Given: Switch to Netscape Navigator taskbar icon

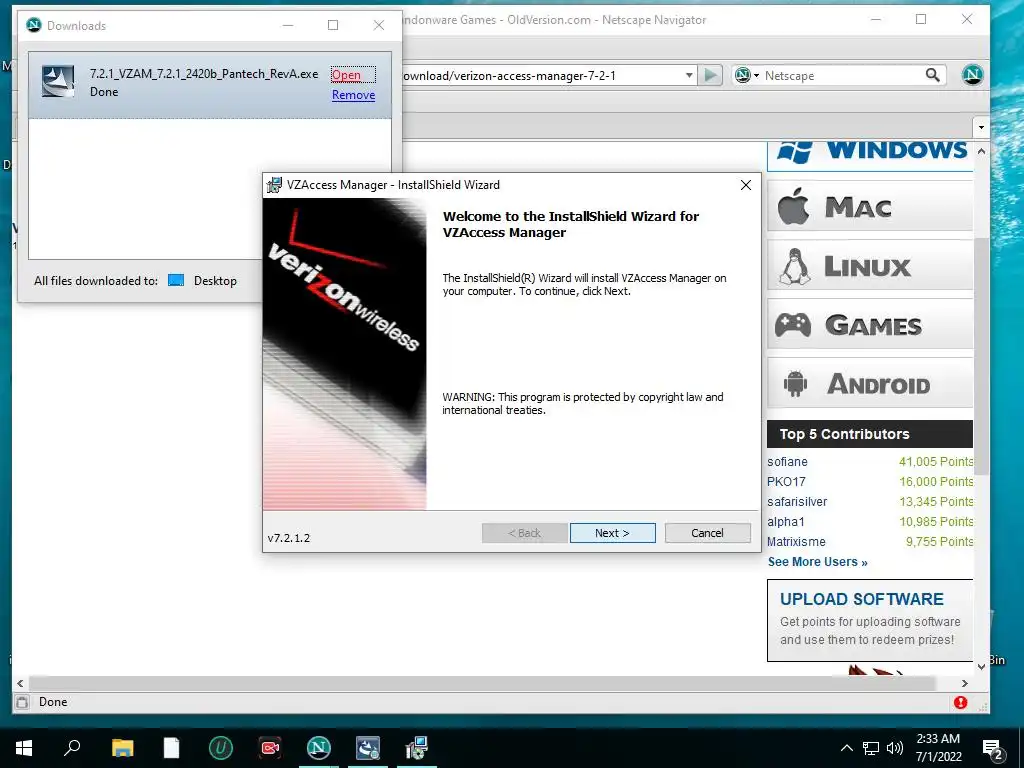Looking at the screenshot, I should [x=319, y=748].
